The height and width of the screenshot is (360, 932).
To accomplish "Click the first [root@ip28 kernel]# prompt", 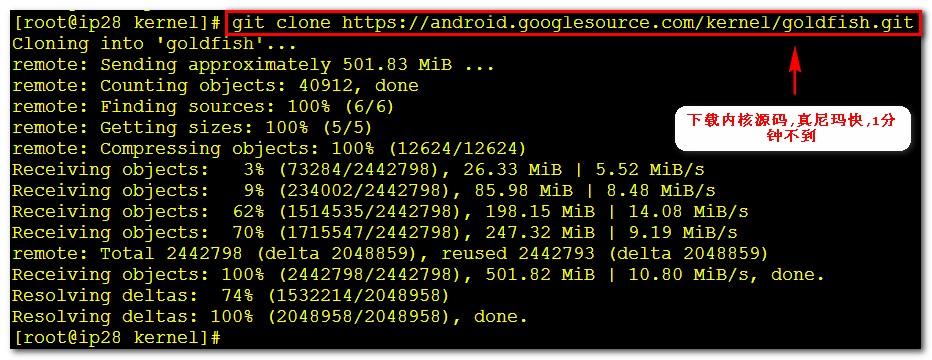I will (x=117, y=23).
